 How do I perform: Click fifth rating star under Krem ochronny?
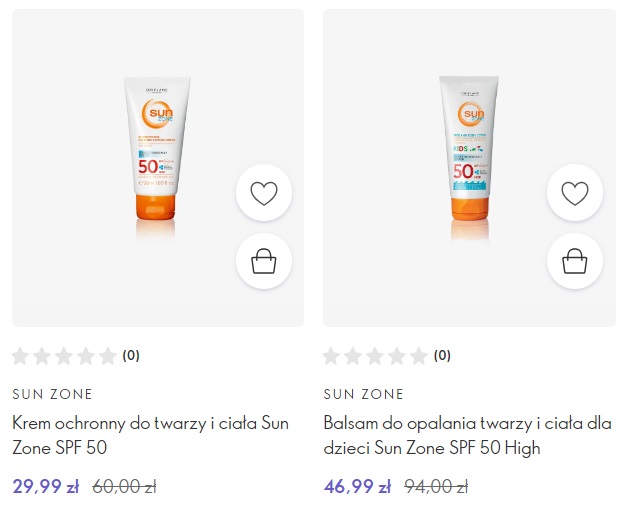click(109, 355)
